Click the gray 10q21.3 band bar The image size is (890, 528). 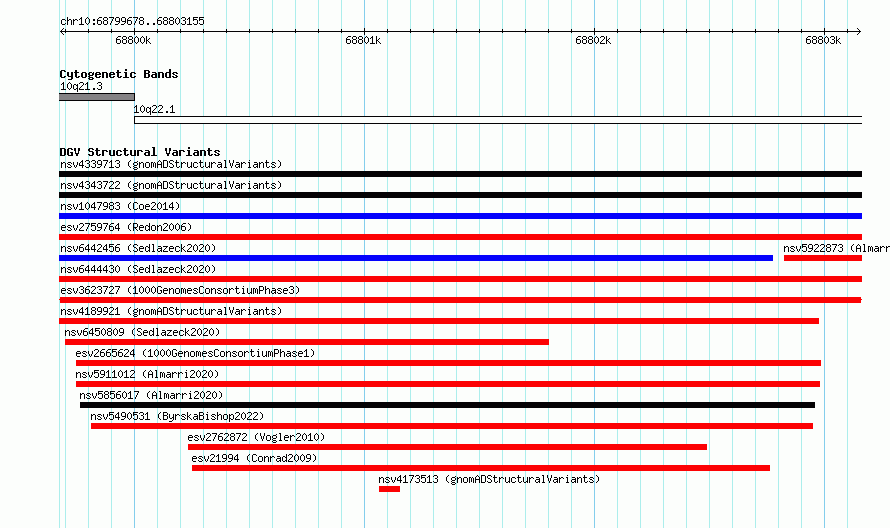click(x=97, y=97)
